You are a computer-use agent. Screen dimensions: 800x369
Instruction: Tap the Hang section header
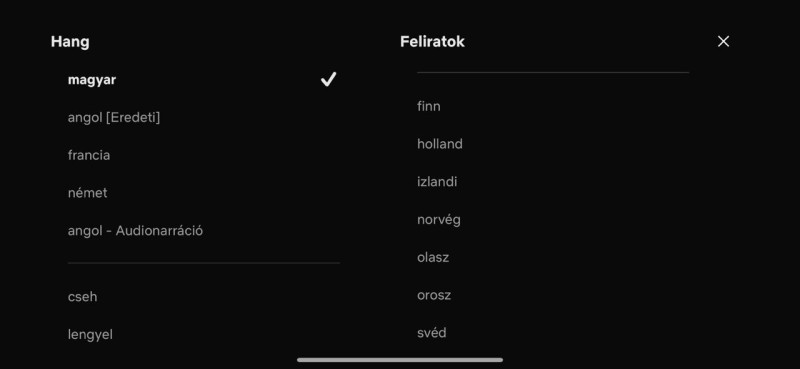click(70, 41)
